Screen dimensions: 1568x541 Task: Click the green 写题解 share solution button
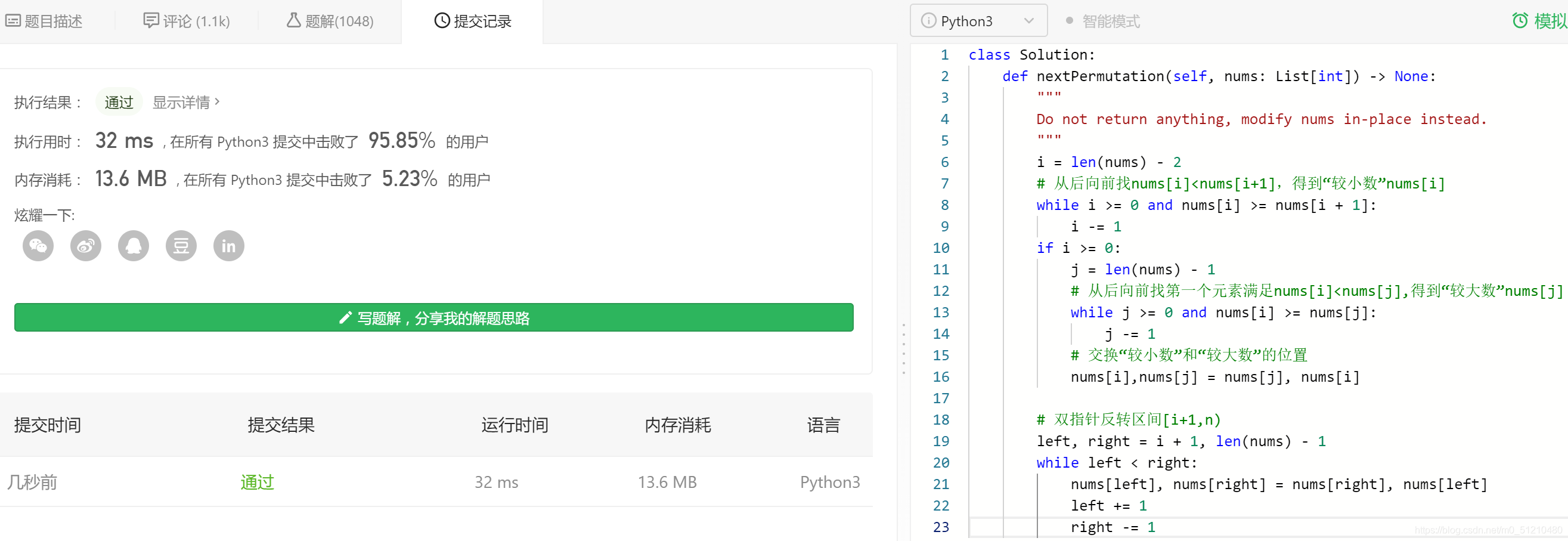433,317
